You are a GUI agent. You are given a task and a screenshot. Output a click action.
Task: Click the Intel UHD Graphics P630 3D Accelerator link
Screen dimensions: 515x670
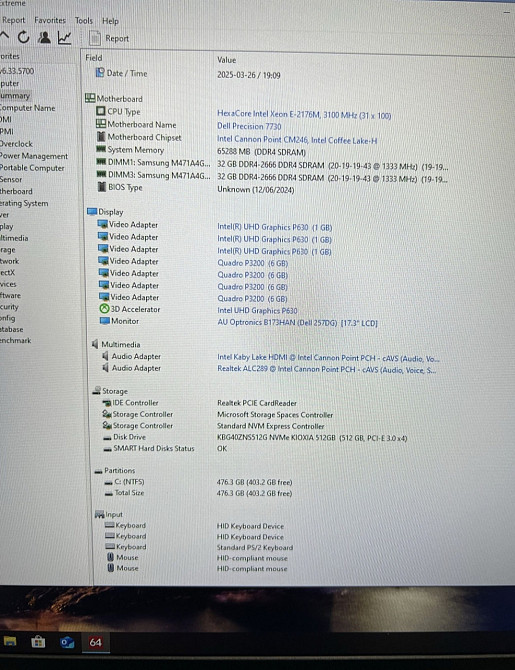pyautogui.click(x=257, y=311)
